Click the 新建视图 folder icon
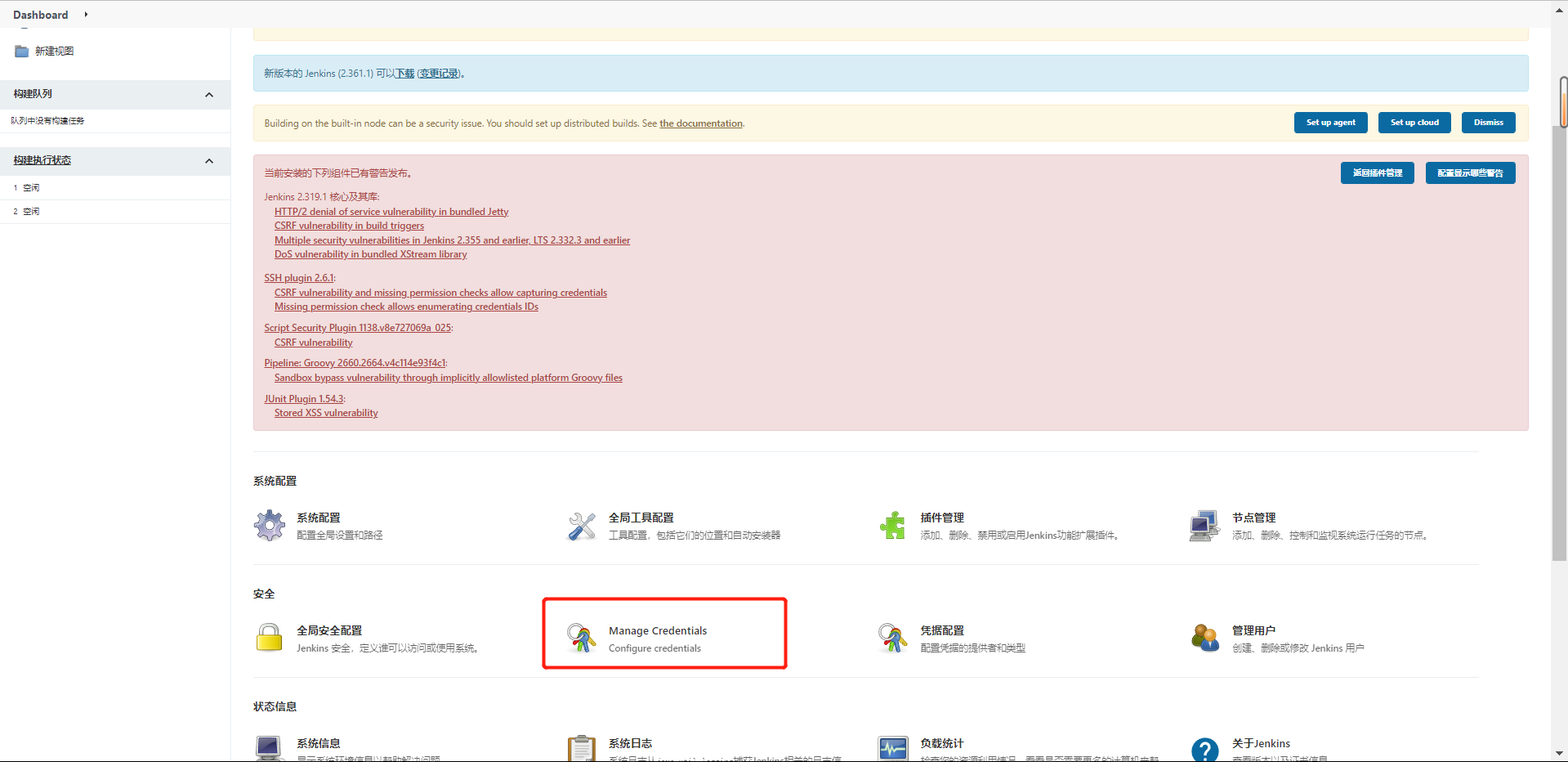 click(x=22, y=52)
